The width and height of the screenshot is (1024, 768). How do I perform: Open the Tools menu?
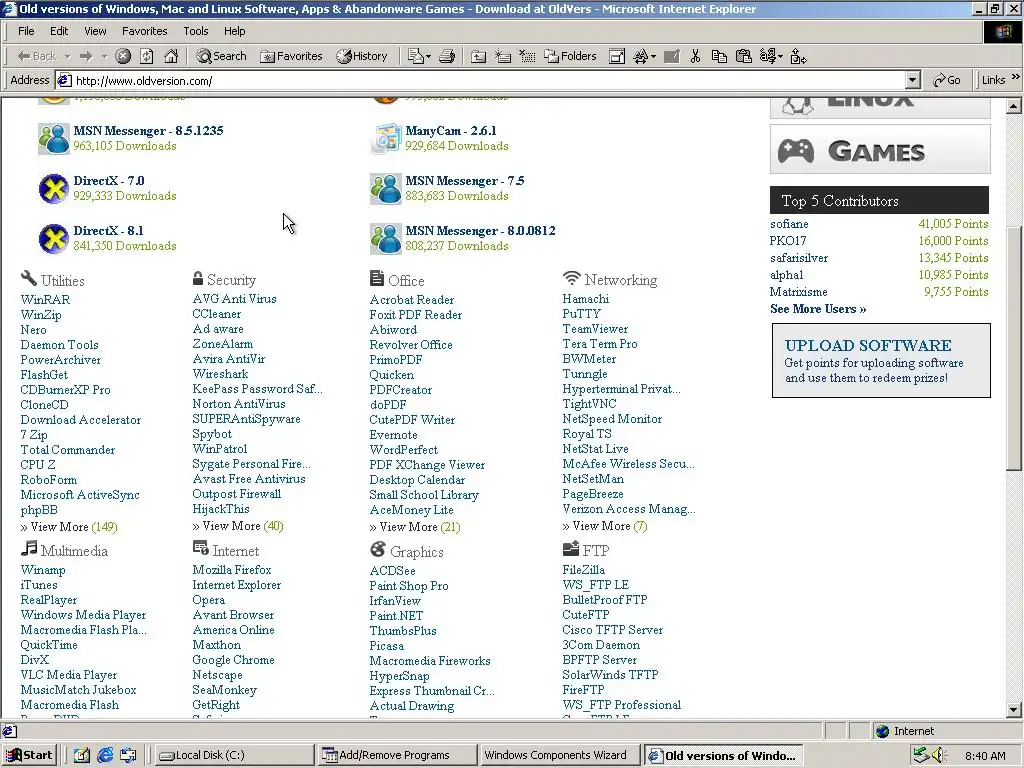tap(195, 31)
